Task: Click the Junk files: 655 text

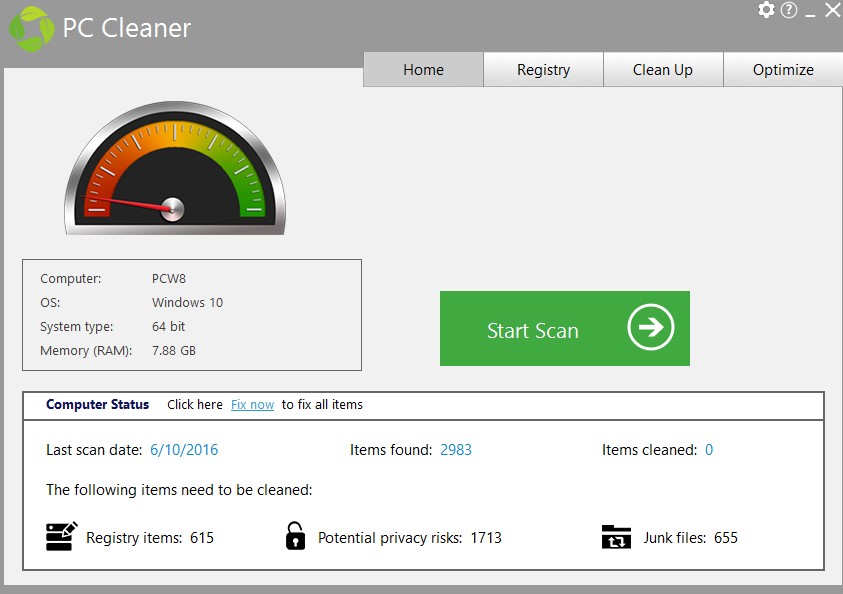Action: click(690, 538)
